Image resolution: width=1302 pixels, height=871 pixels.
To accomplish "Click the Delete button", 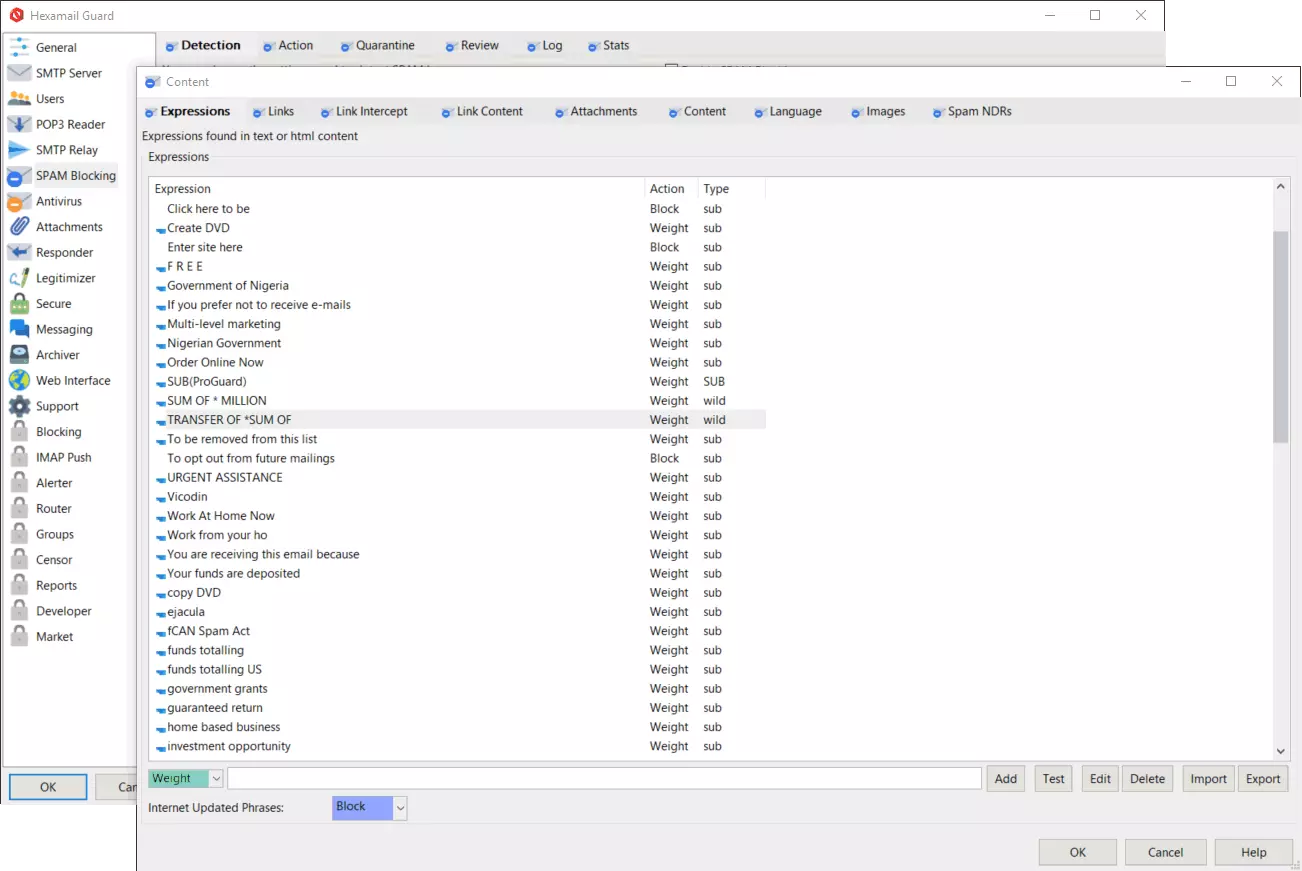I will 1147,779.
